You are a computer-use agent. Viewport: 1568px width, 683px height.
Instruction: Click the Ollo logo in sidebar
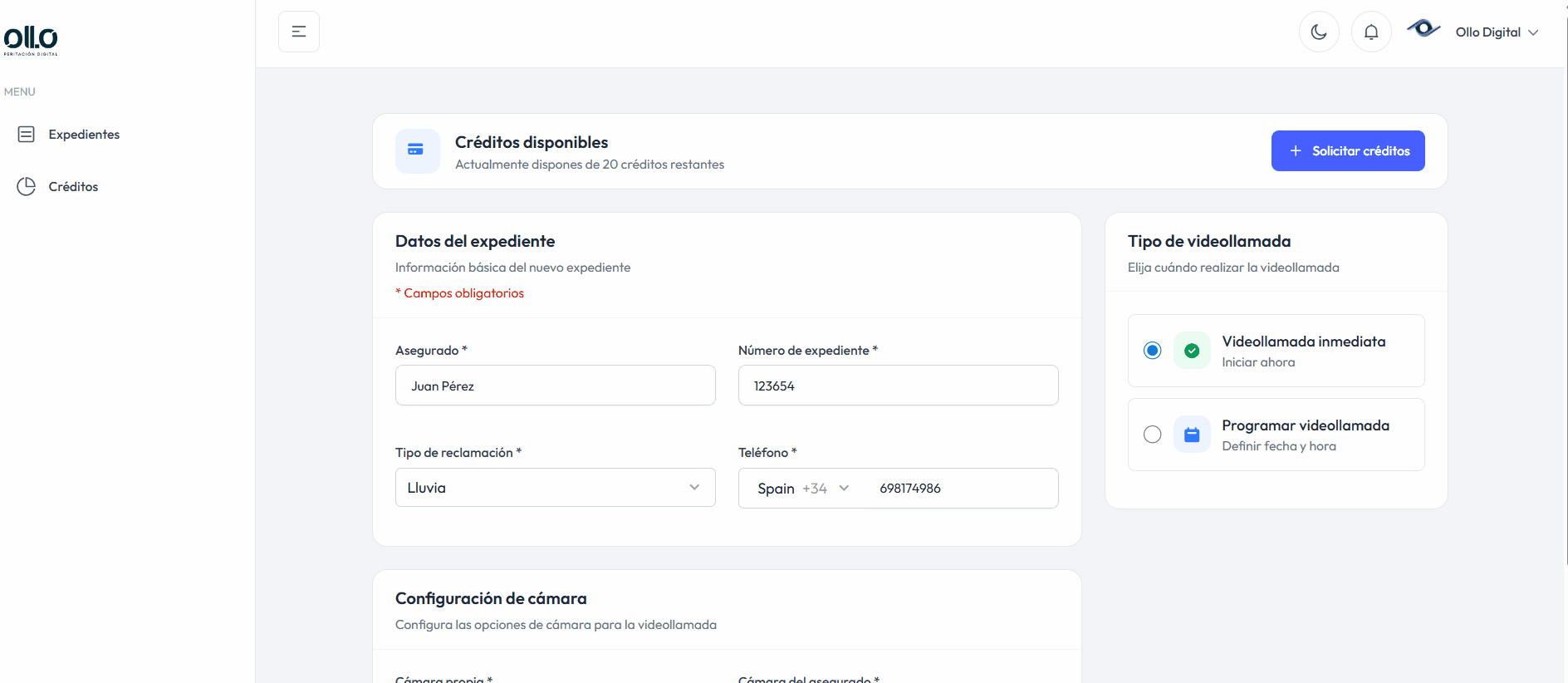coord(31,40)
